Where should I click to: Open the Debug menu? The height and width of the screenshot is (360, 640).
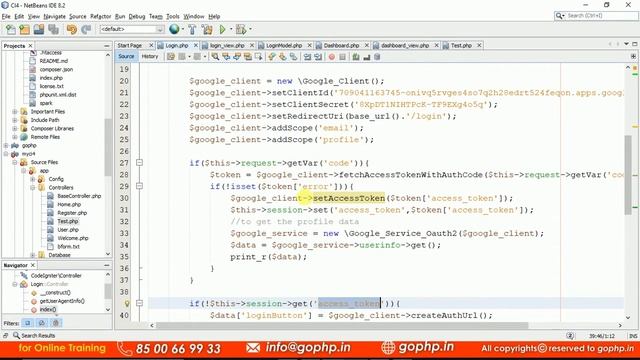click(x=137, y=16)
